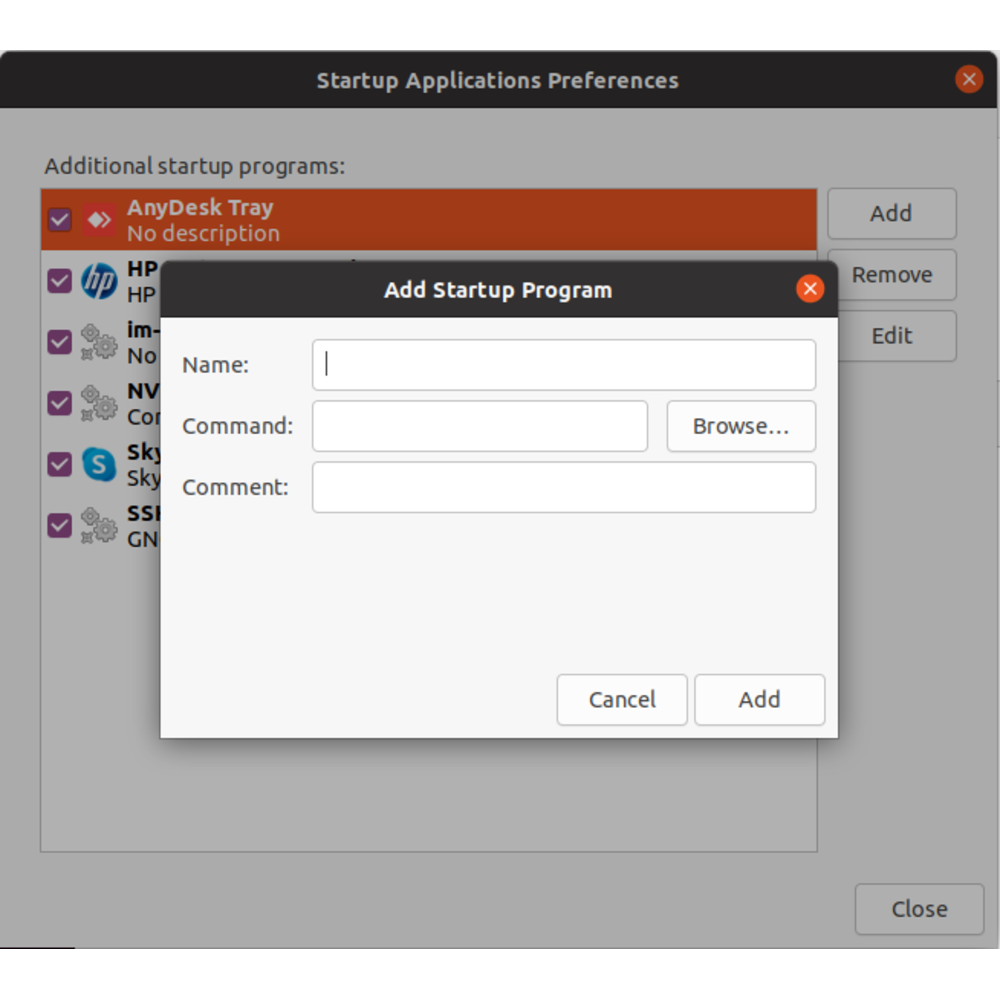Click the Name text field
Screen dimensions: 1000x1000
[563, 365]
